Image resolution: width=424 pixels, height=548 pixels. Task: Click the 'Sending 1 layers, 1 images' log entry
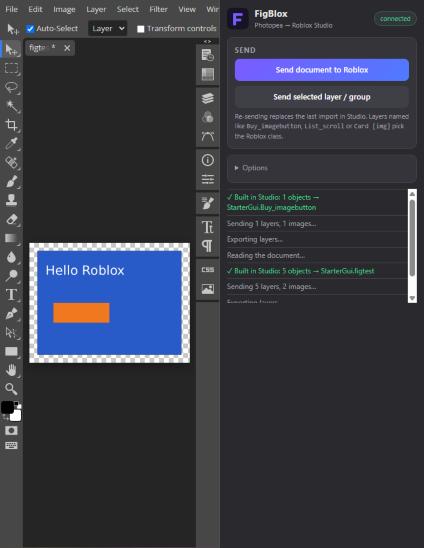tap(272, 224)
